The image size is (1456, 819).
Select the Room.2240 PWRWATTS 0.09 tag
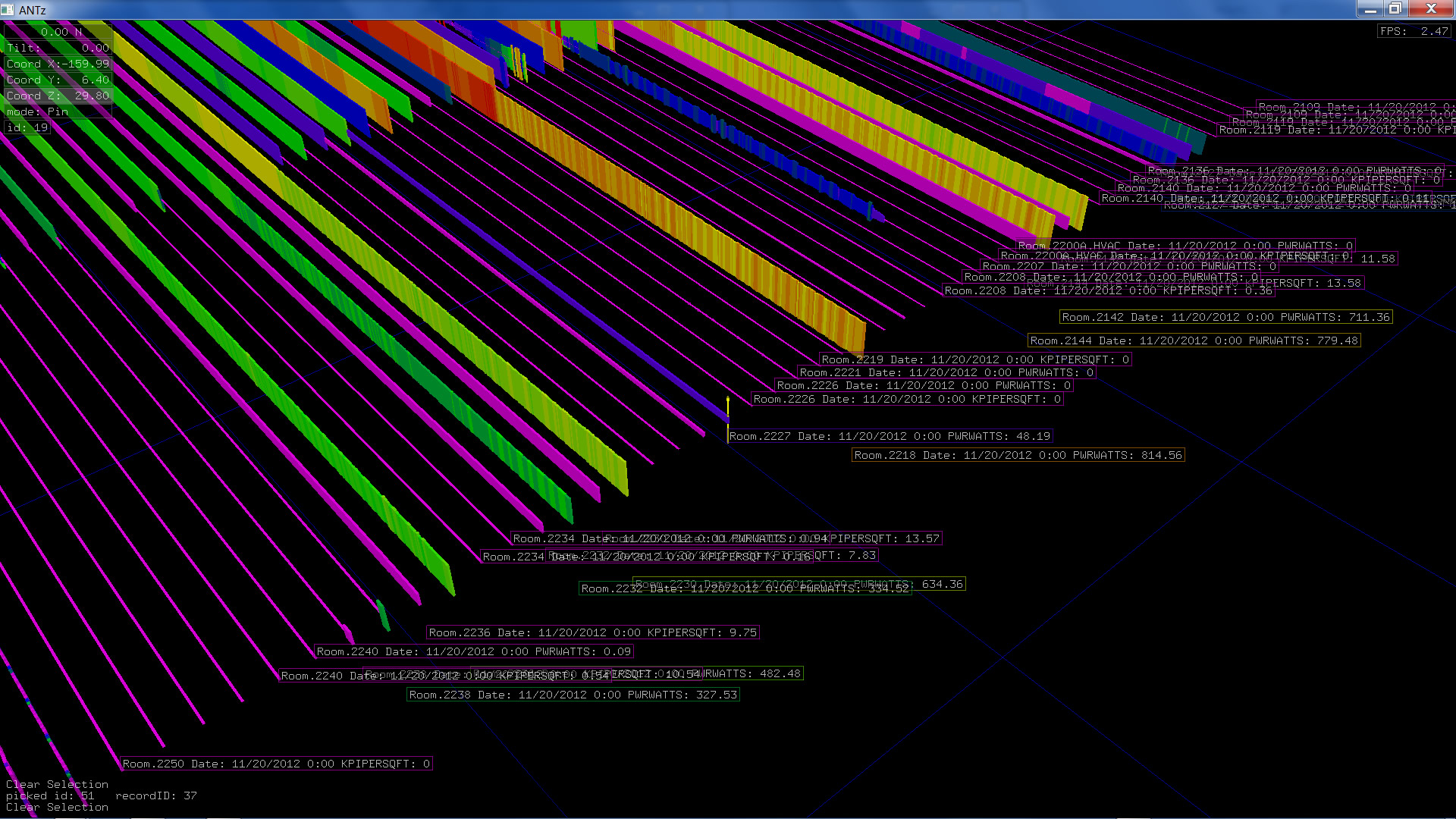tap(473, 651)
